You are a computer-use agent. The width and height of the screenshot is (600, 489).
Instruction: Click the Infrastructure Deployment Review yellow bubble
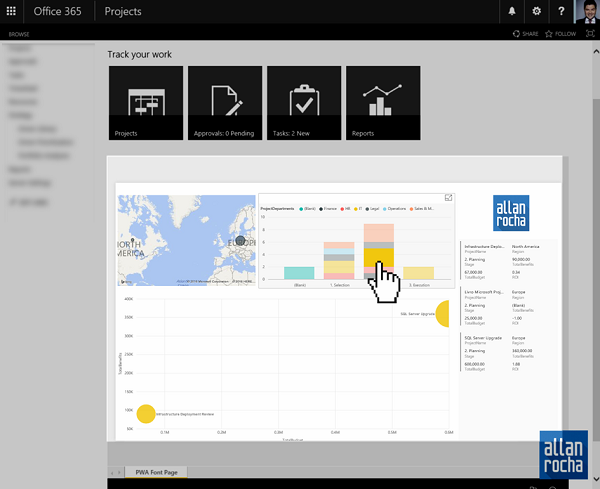145,413
